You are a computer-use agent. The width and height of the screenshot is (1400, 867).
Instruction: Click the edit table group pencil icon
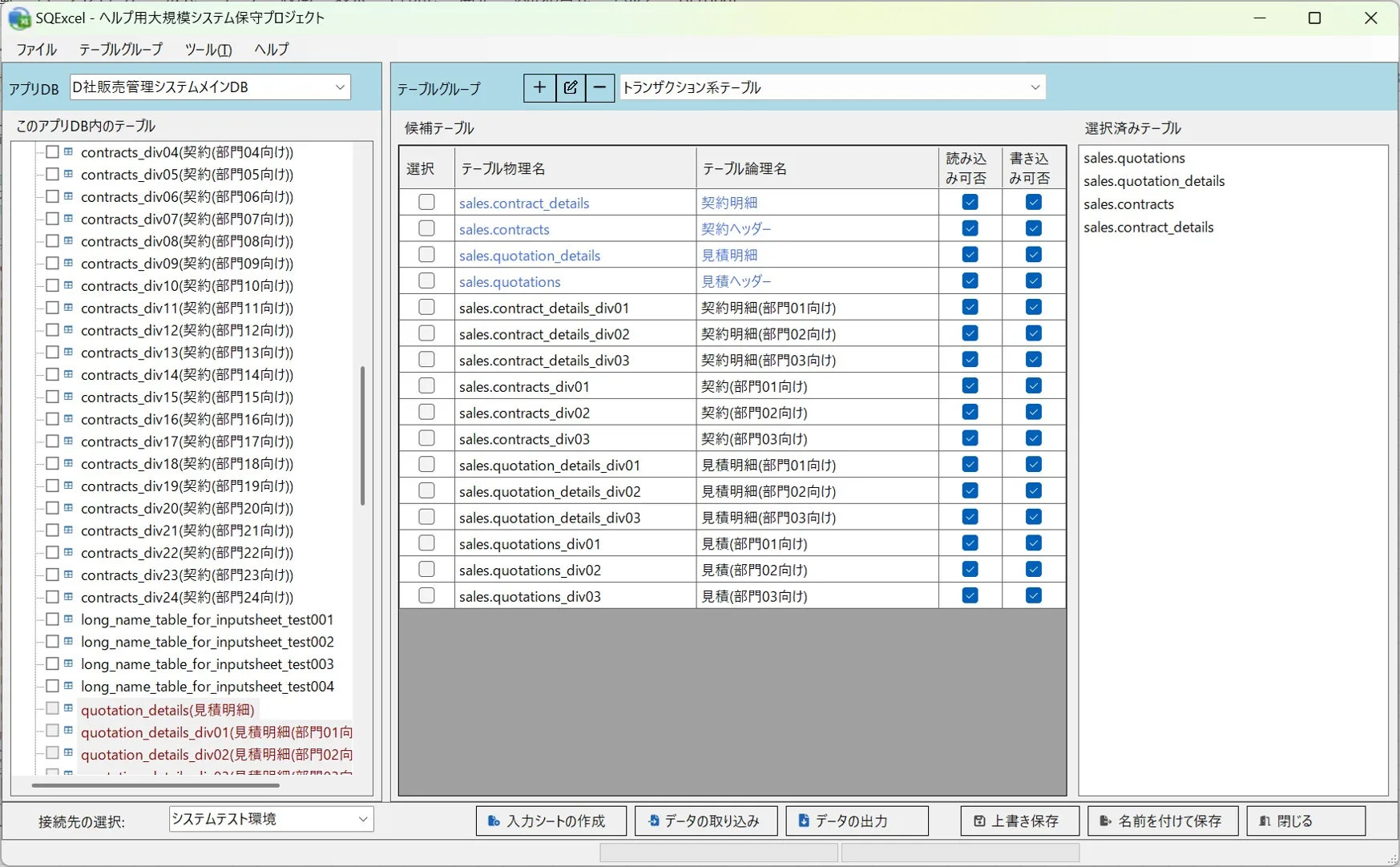pyautogui.click(x=570, y=87)
